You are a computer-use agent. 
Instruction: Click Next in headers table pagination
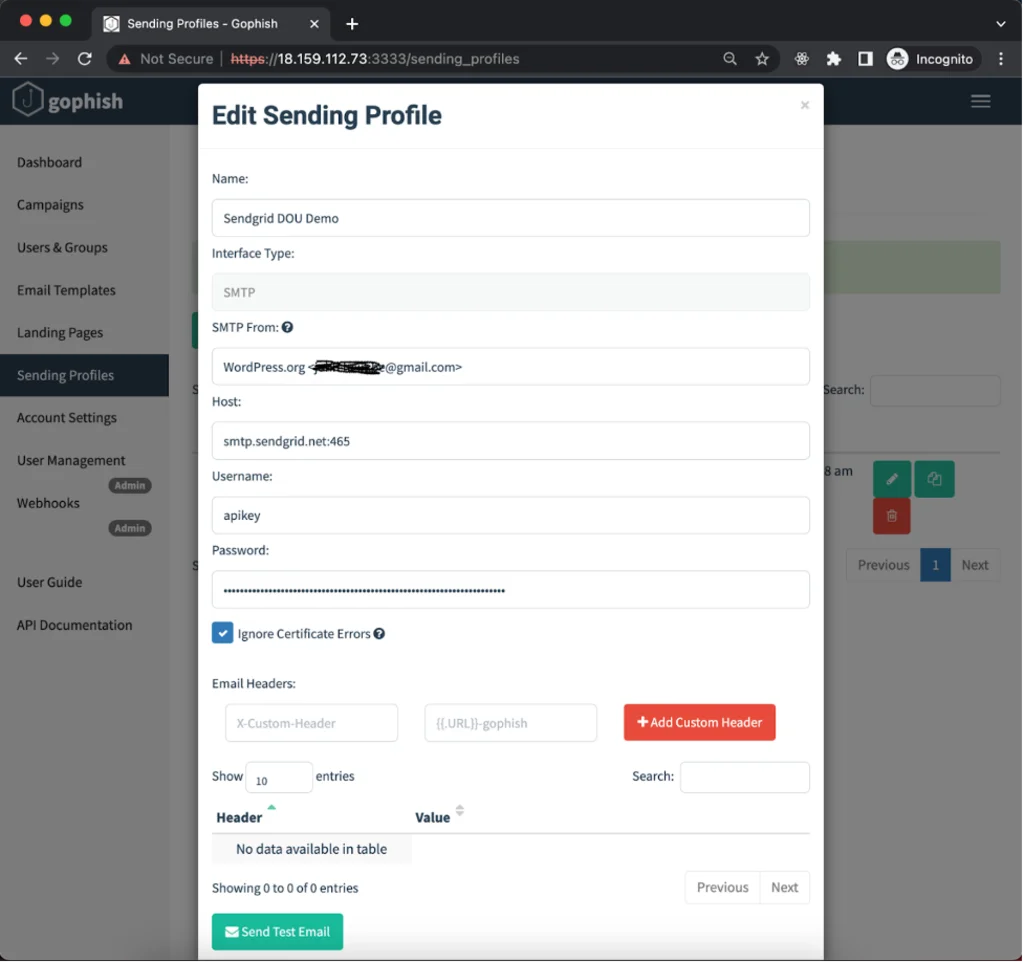coord(784,888)
